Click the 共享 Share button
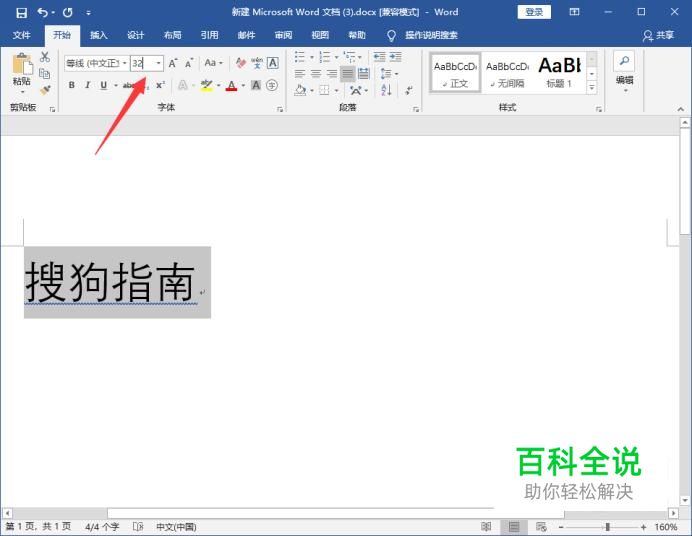 pos(658,35)
